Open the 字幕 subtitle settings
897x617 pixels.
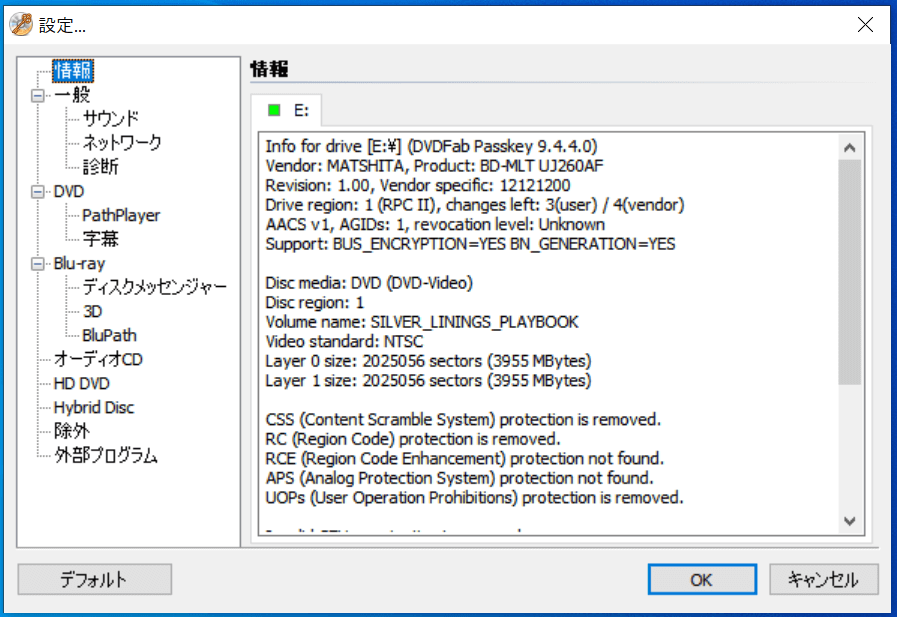click(x=100, y=239)
